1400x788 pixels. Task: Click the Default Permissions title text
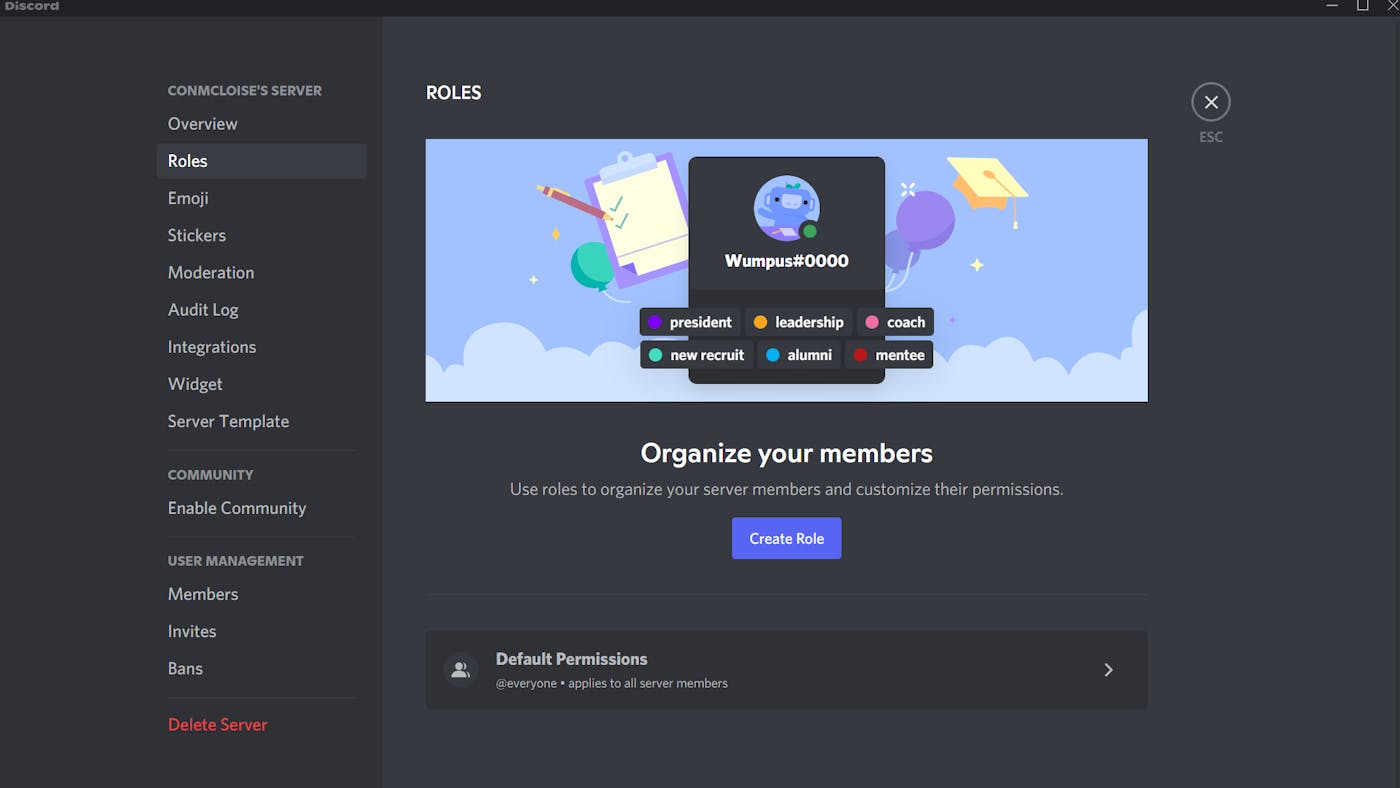(571, 659)
